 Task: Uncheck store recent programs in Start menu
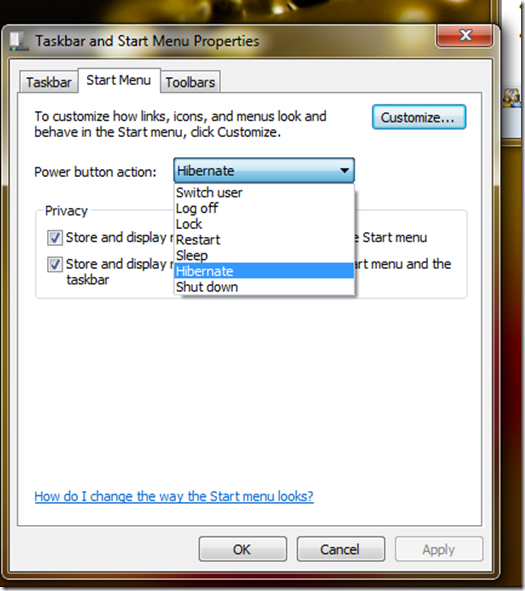(55, 238)
